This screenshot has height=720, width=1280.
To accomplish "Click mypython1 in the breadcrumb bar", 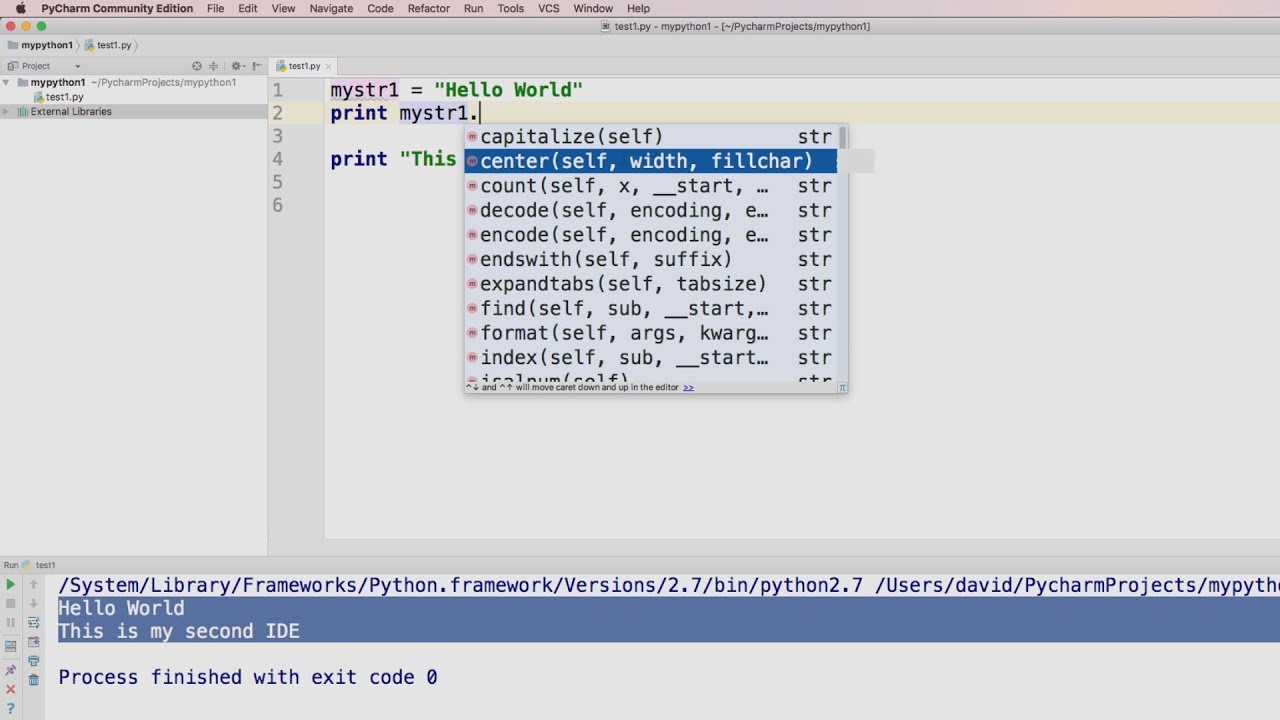I will click(41, 45).
